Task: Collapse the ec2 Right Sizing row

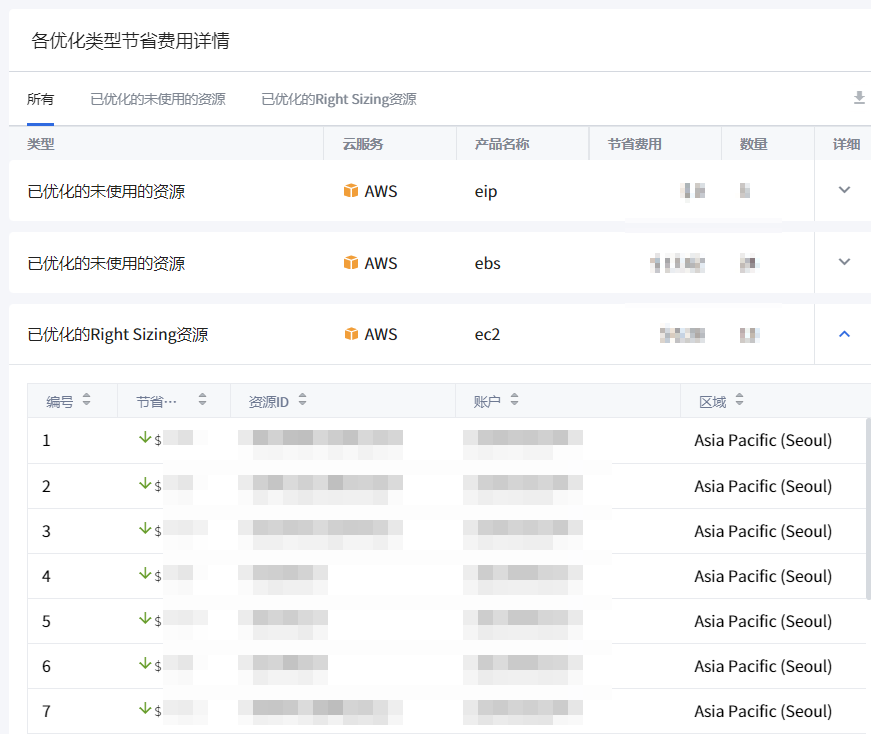Action: click(844, 334)
